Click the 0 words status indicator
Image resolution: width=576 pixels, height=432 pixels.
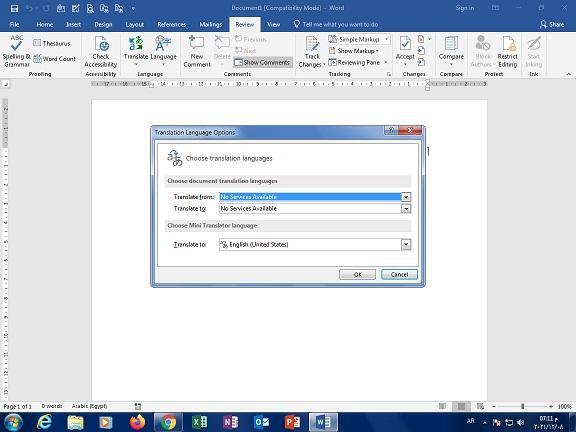click(x=52, y=406)
